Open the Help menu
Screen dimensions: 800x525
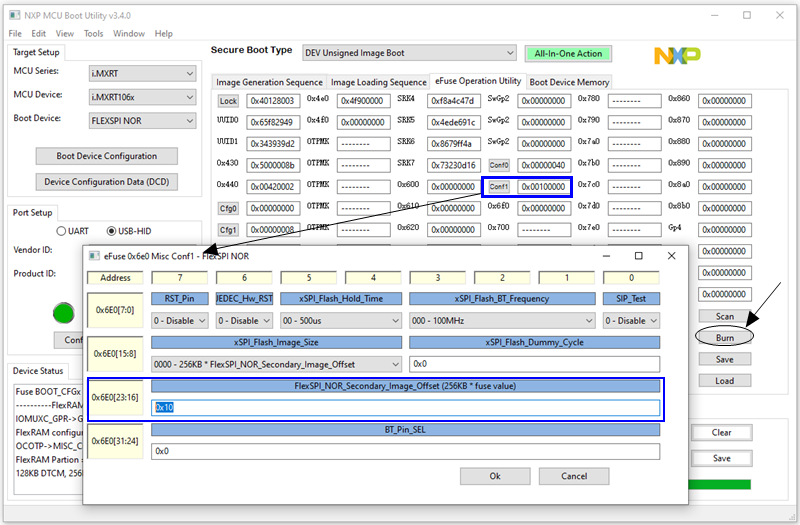tap(164, 34)
